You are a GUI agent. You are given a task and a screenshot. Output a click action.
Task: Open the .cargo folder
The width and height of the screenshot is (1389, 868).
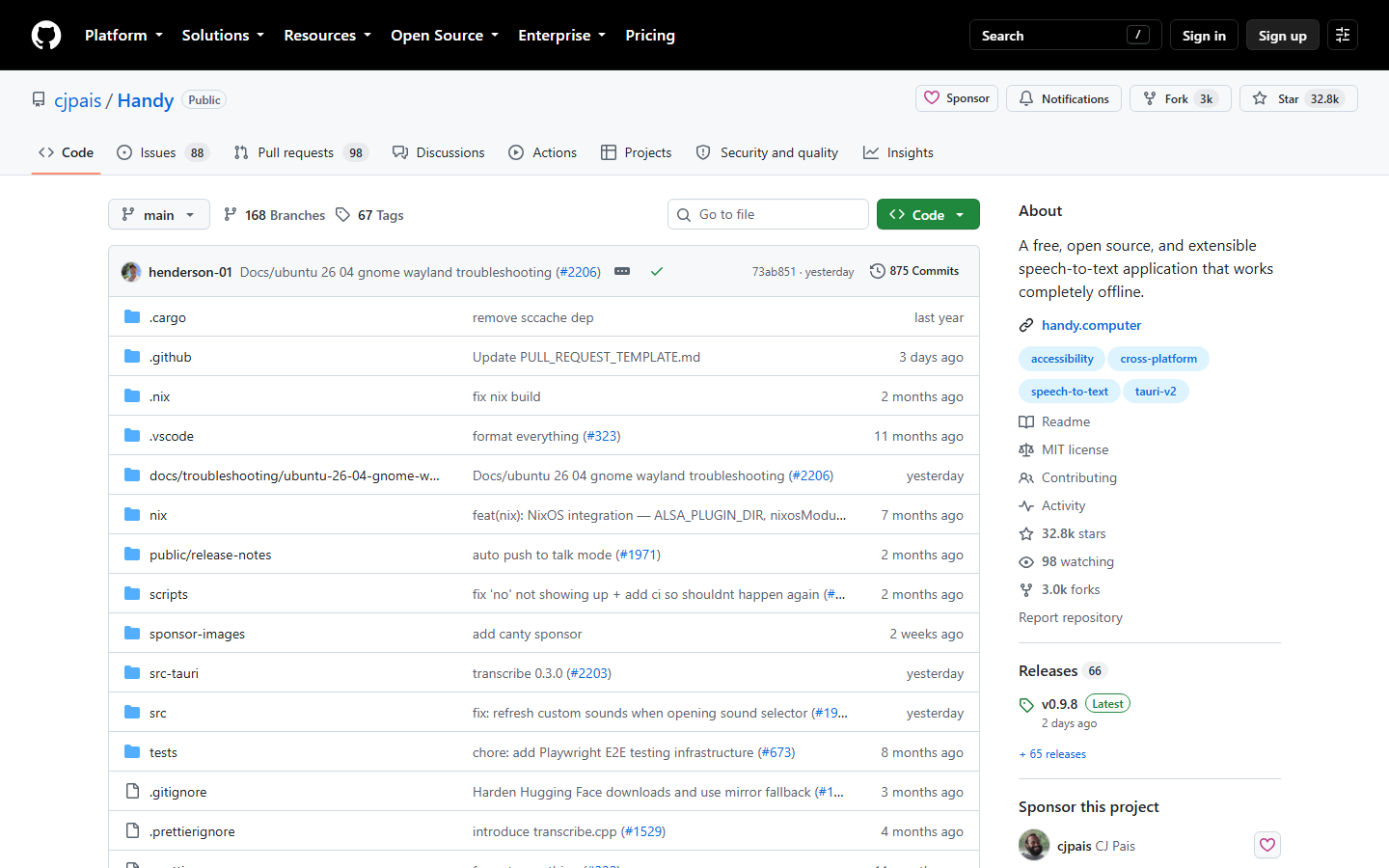point(168,317)
